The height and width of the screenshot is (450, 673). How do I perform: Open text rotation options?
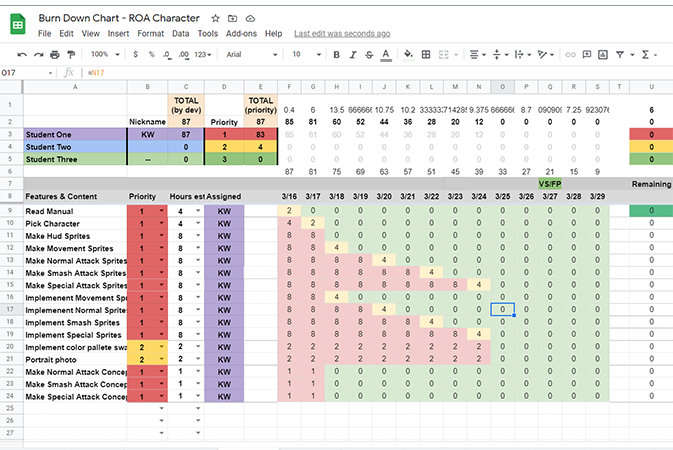(x=546, y=55)
